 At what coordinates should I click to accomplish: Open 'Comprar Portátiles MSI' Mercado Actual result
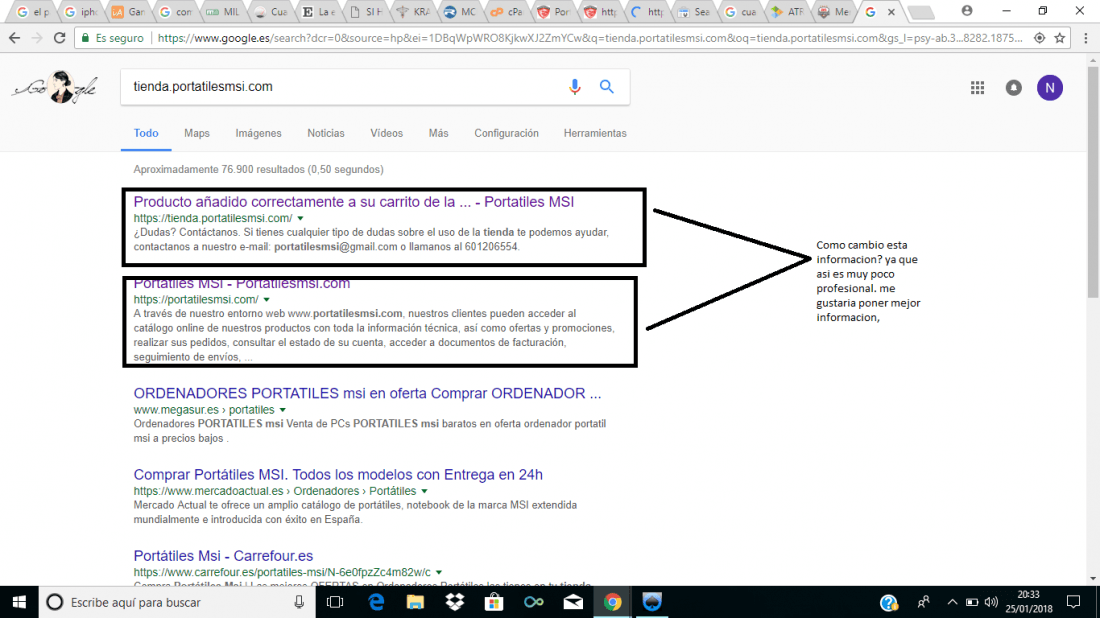337,475
